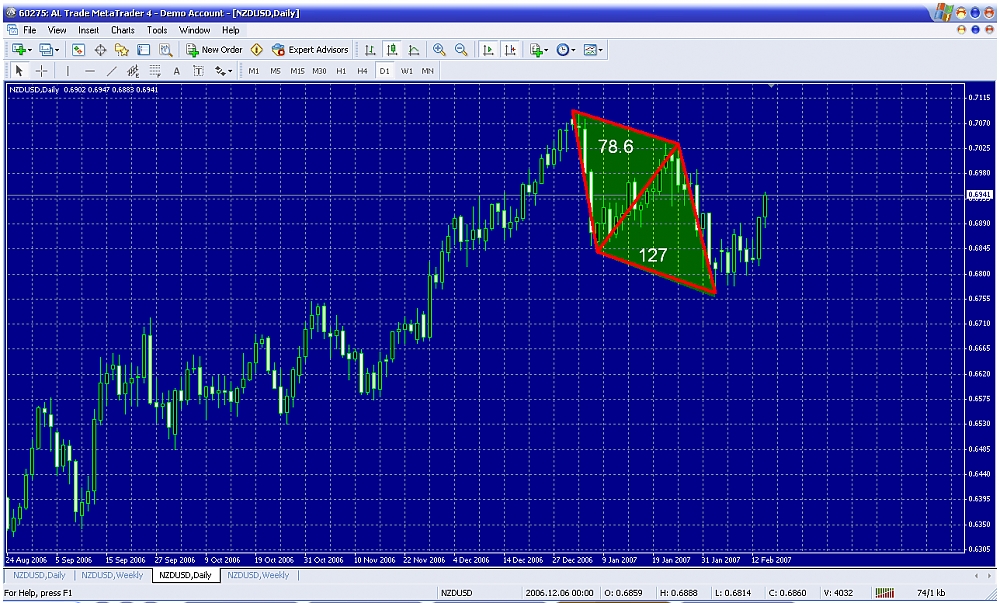
Task: Open the Insert menu
Action: coord(89,30)
